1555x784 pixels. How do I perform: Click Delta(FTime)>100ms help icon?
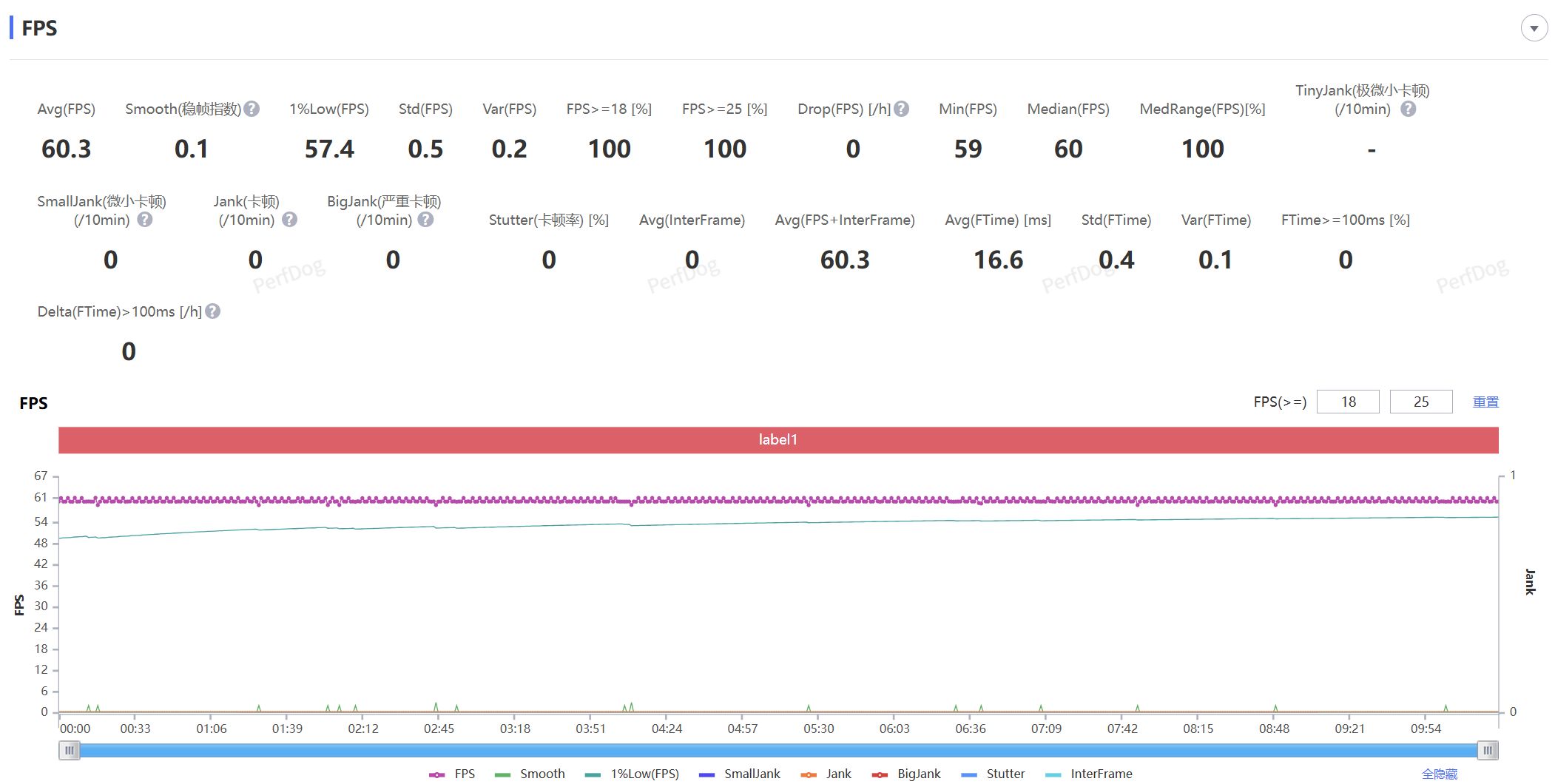[x=213, y=311]
